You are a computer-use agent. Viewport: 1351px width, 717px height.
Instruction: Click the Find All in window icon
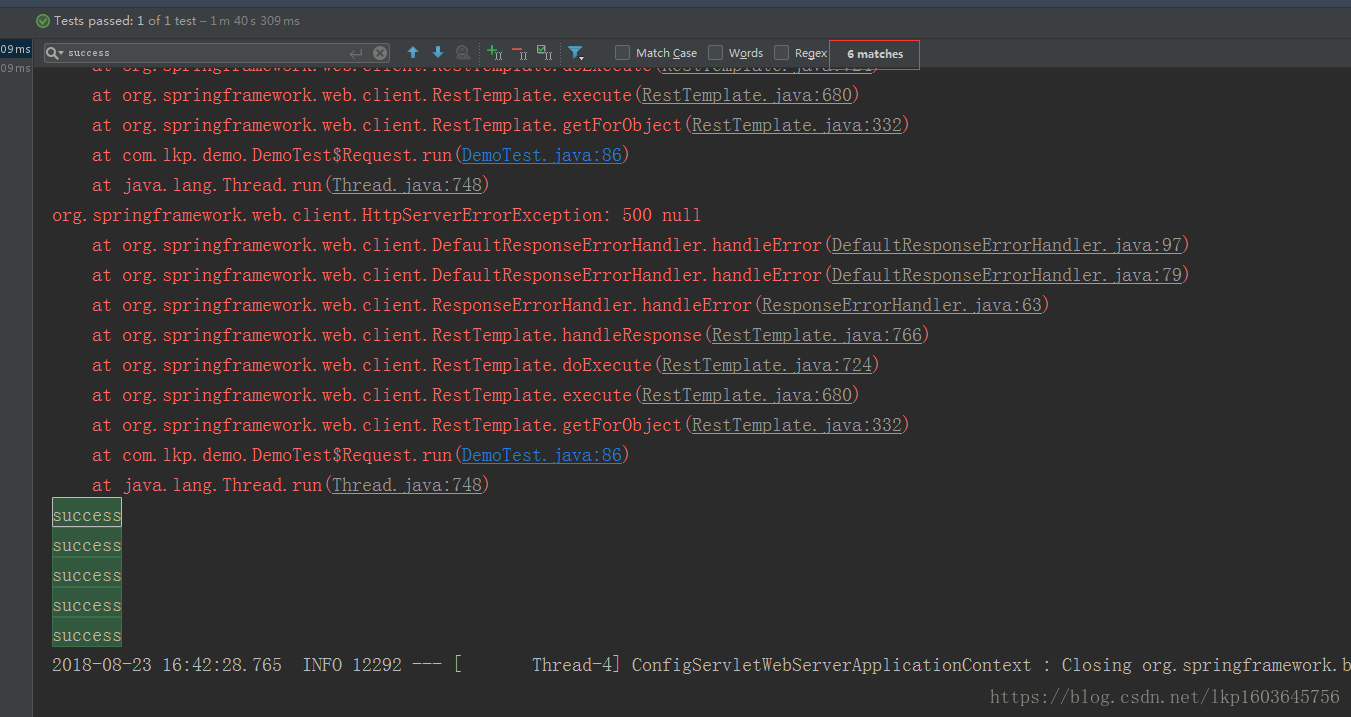pyautogui.click(x=462, y=53)
